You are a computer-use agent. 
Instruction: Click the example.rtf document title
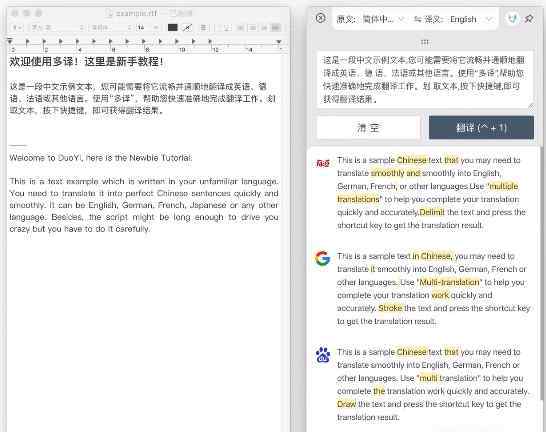point(136,13)
